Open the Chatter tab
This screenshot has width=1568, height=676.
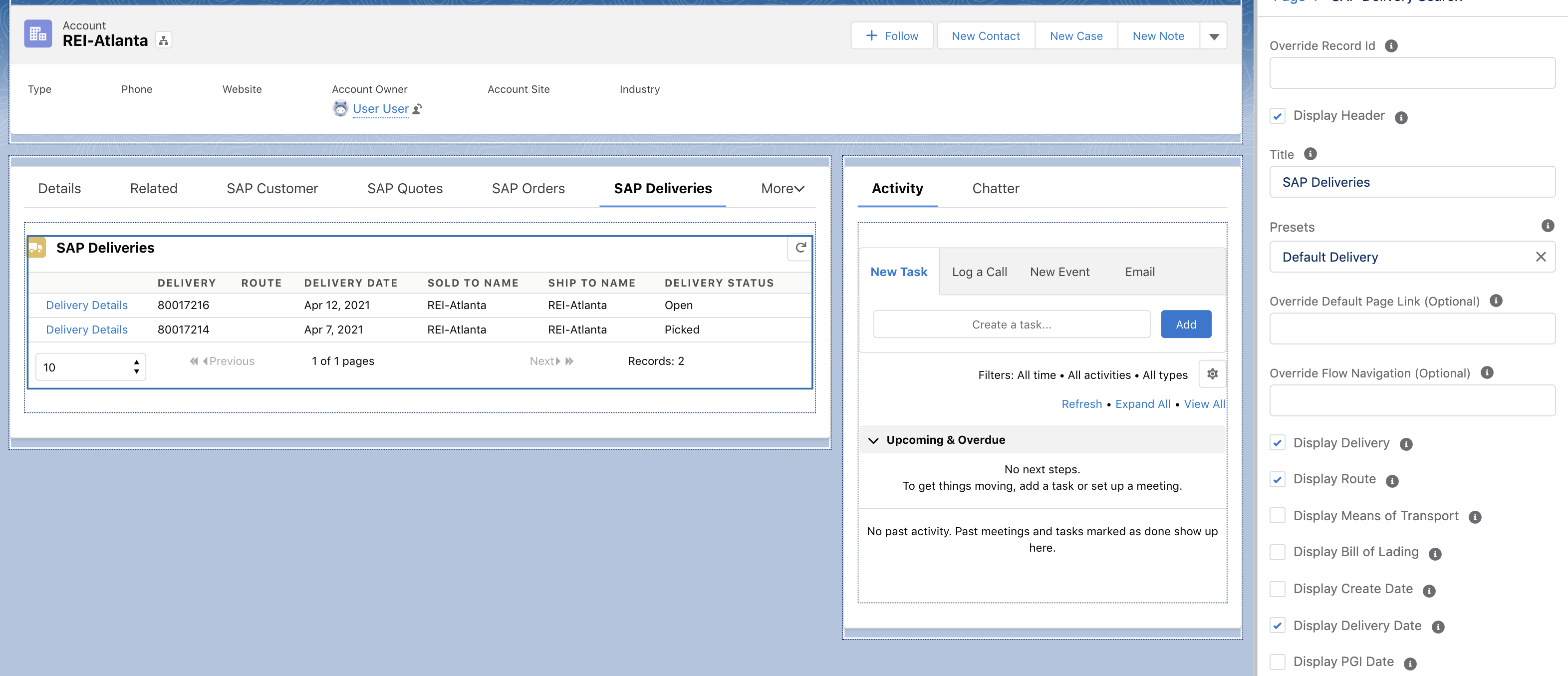[995, 189]
